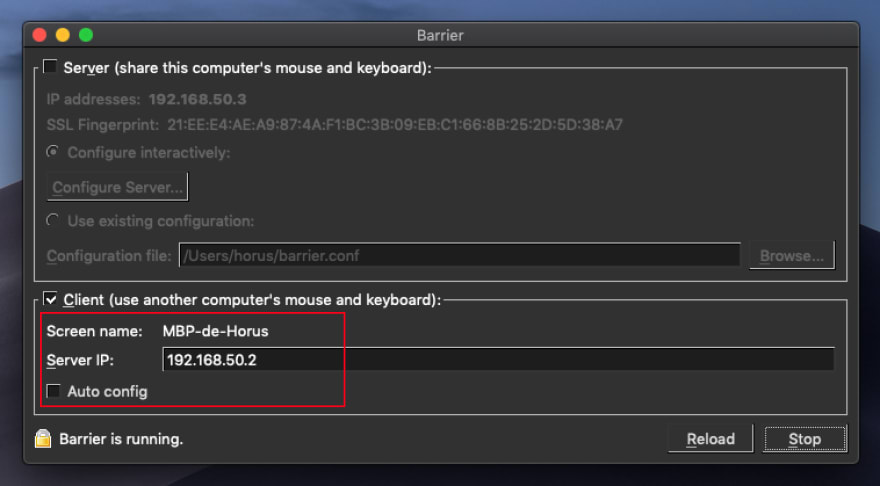Open the Configure Server dialog
The width and height of the screenshot is (880, 486).
click(118, 187)
